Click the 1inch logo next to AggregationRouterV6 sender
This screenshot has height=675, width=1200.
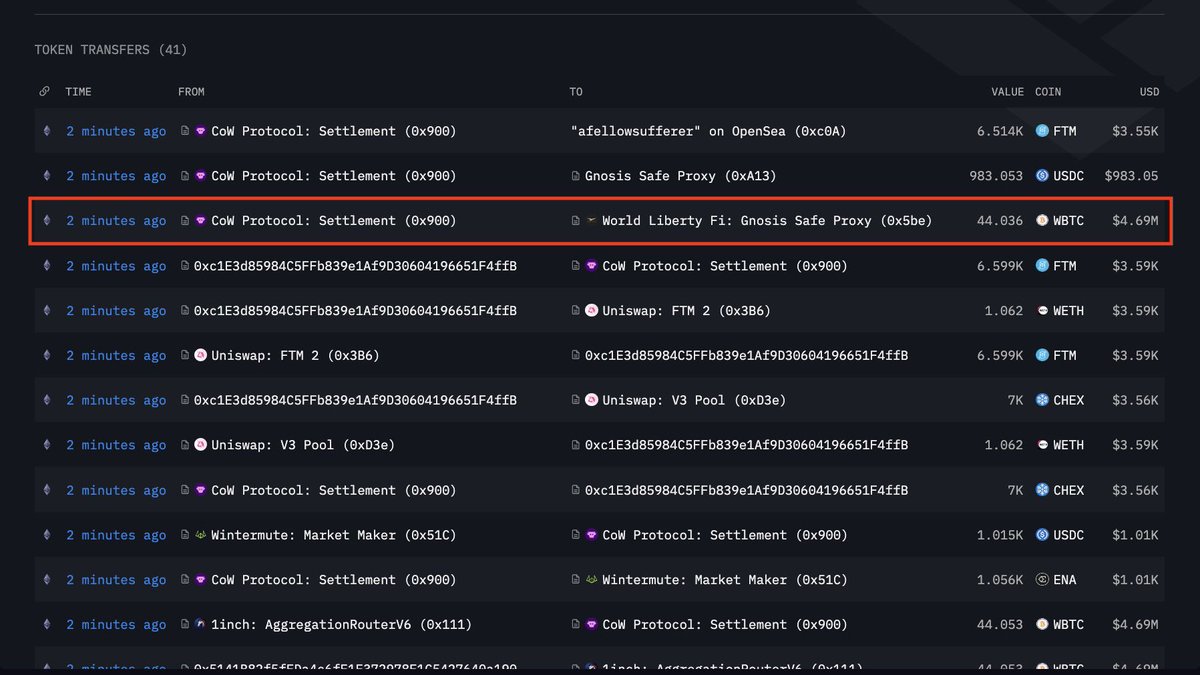200,625
